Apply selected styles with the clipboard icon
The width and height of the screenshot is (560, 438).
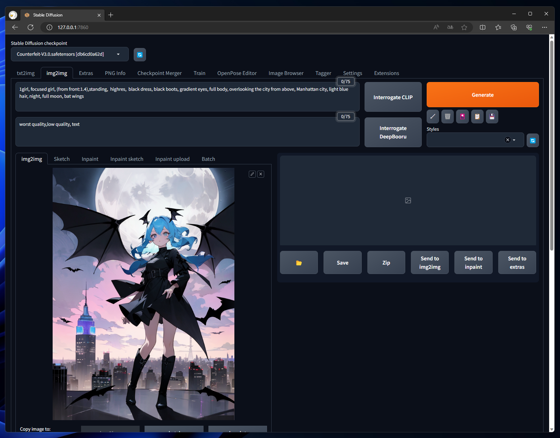click(x=477, y=116)
